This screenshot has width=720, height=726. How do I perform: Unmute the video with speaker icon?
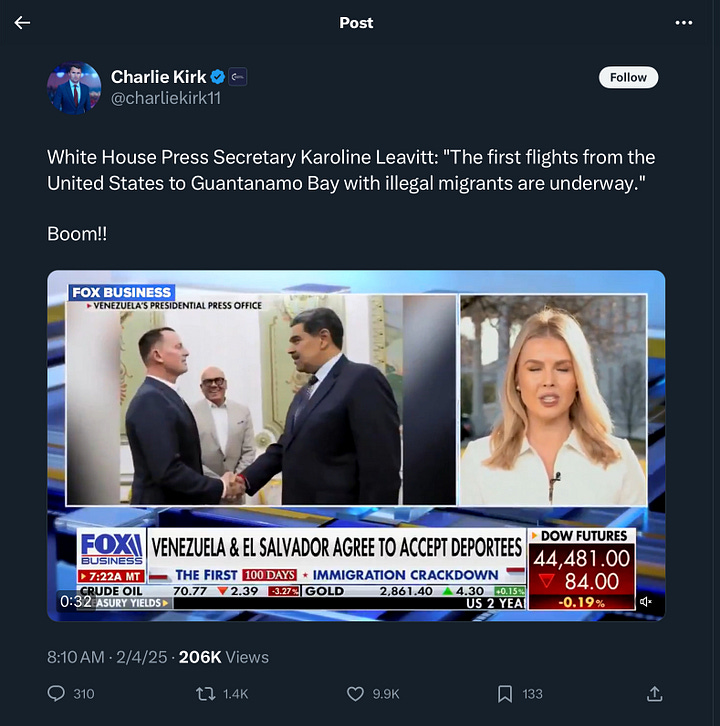click(645, 601)
